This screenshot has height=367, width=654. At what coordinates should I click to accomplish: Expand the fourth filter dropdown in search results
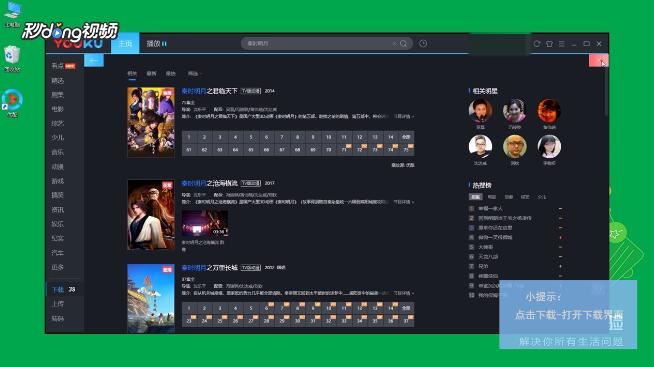pos(194,73)
